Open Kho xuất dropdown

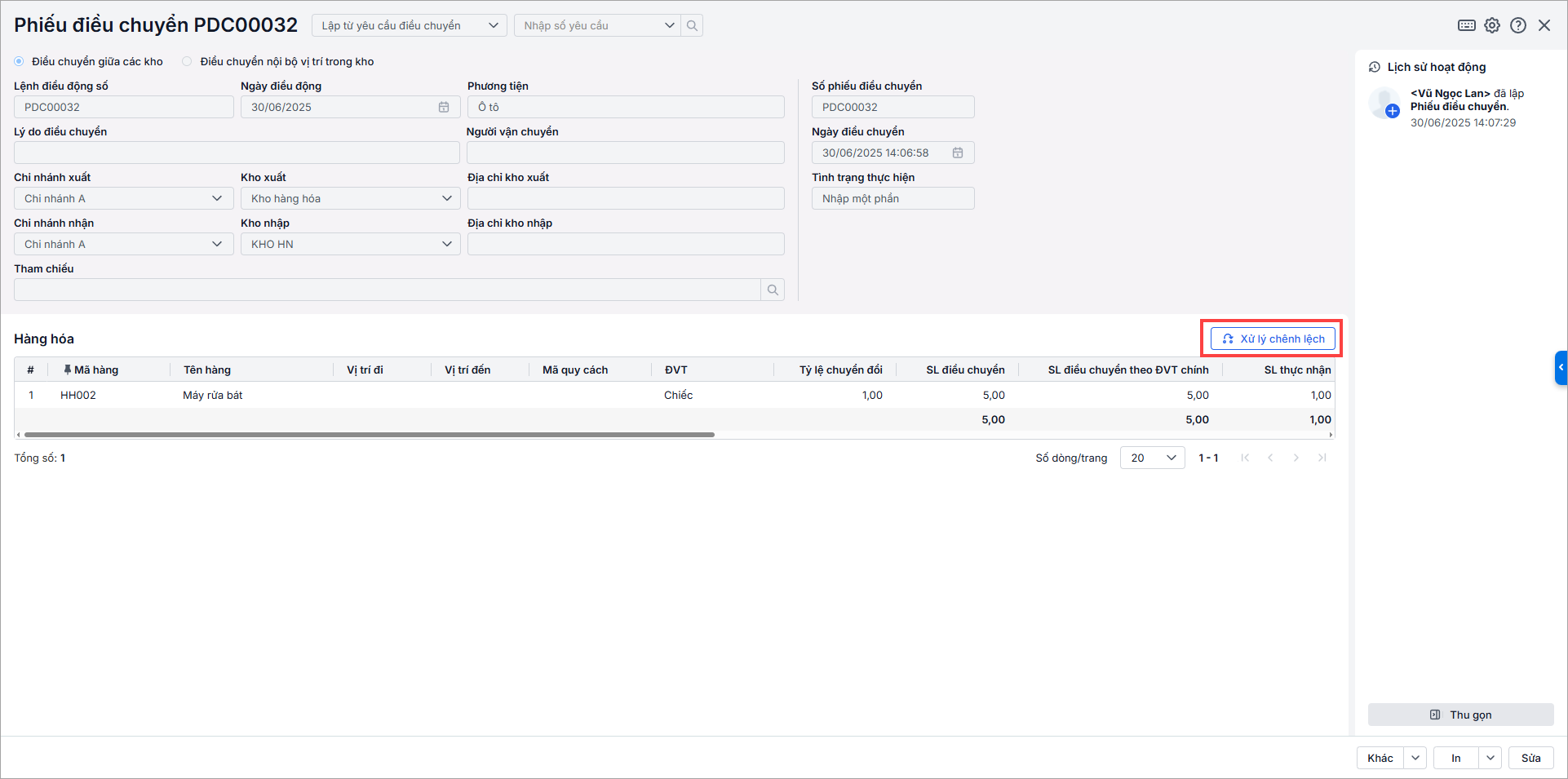[351, 198]
